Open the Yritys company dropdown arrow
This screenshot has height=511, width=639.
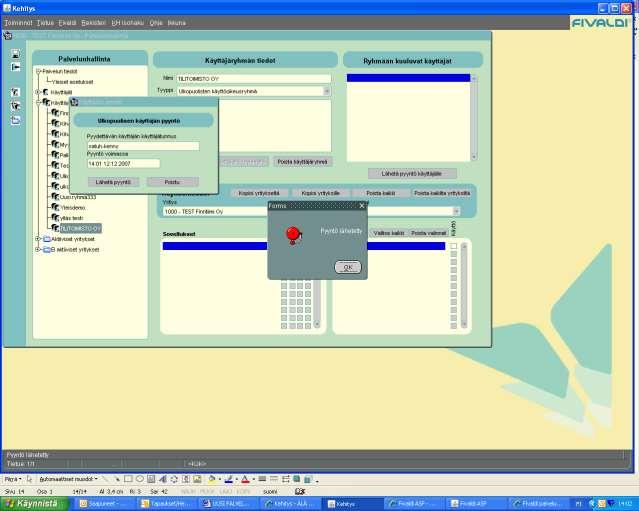[x=456, y=211]
